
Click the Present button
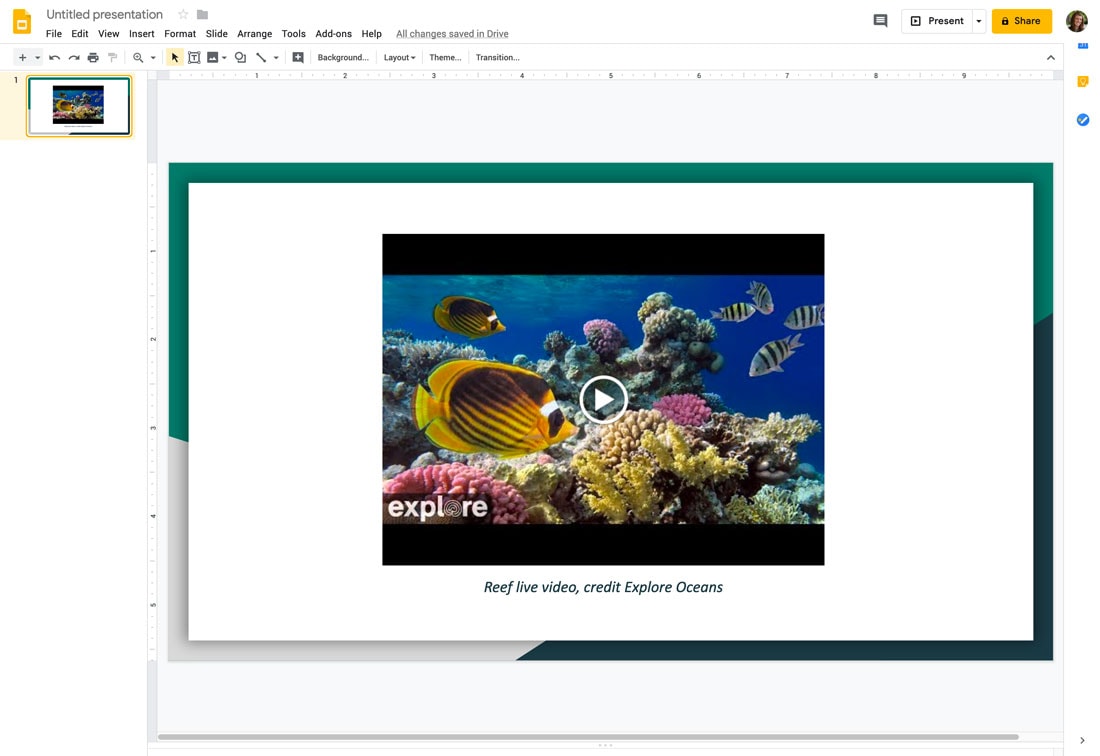pos(937,21)
